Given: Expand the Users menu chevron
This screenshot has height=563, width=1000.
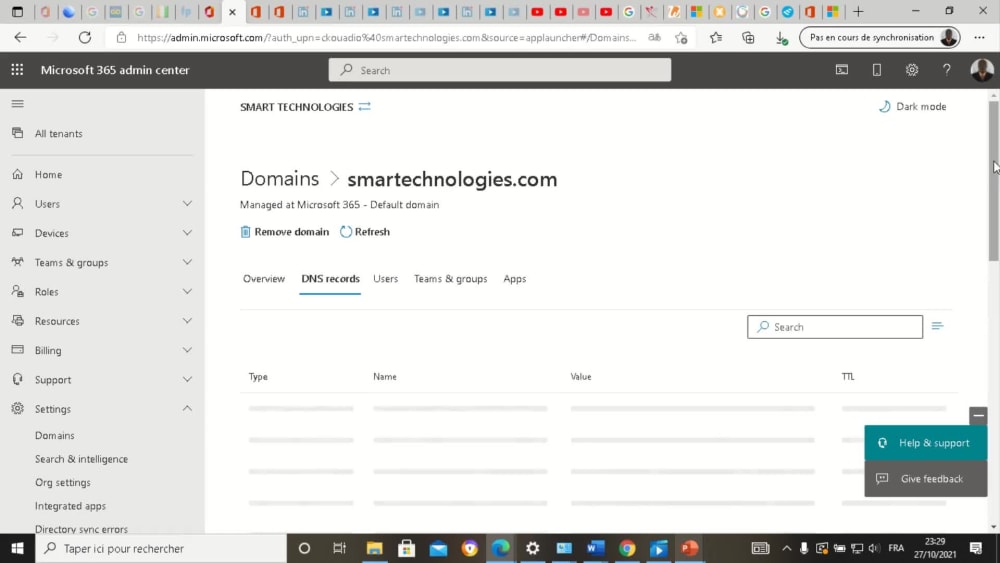Looking at the screenshot, I should pos(187,203).
